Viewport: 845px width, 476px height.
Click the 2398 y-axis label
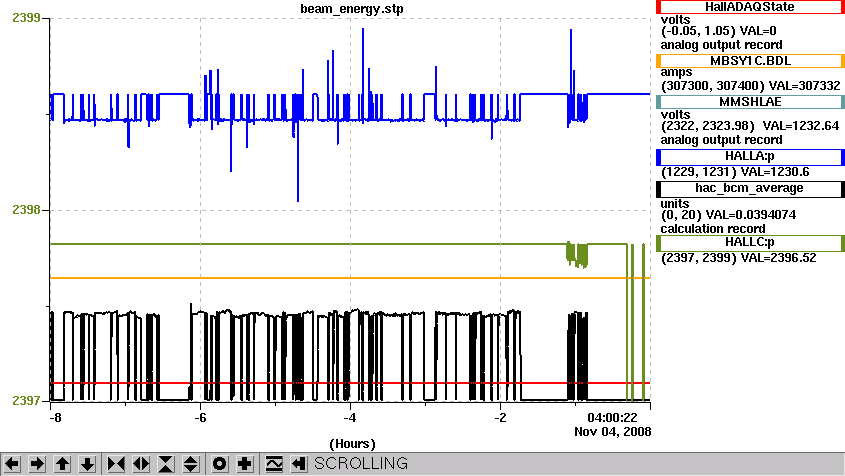coord(26,210)
